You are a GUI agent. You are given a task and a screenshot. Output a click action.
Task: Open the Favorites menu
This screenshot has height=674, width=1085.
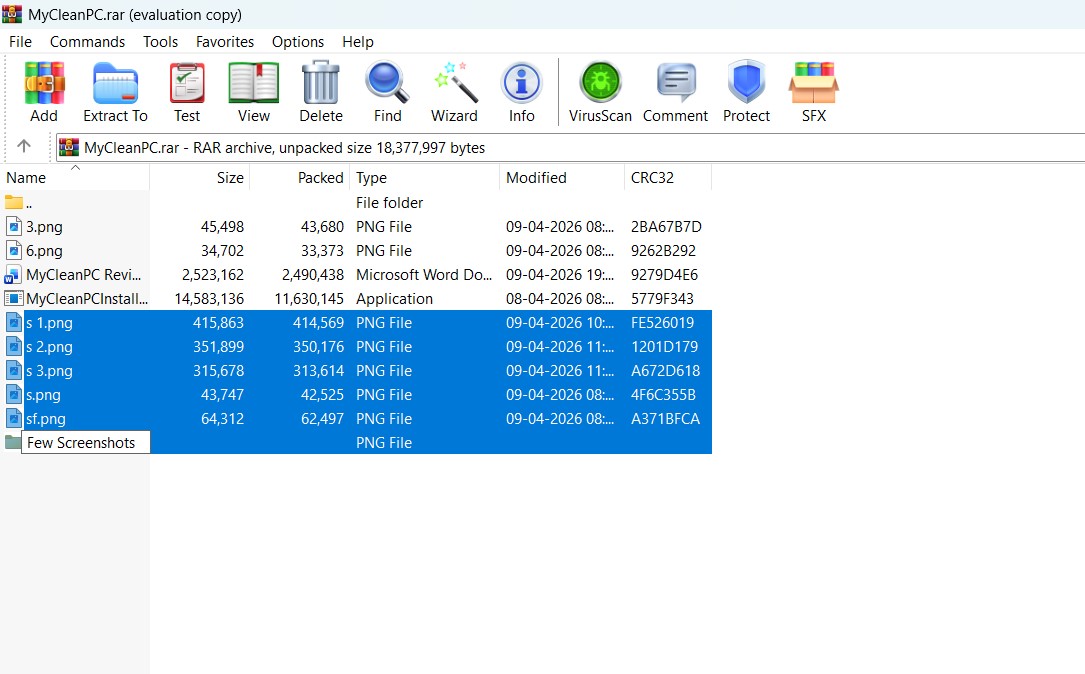[225, 42]
